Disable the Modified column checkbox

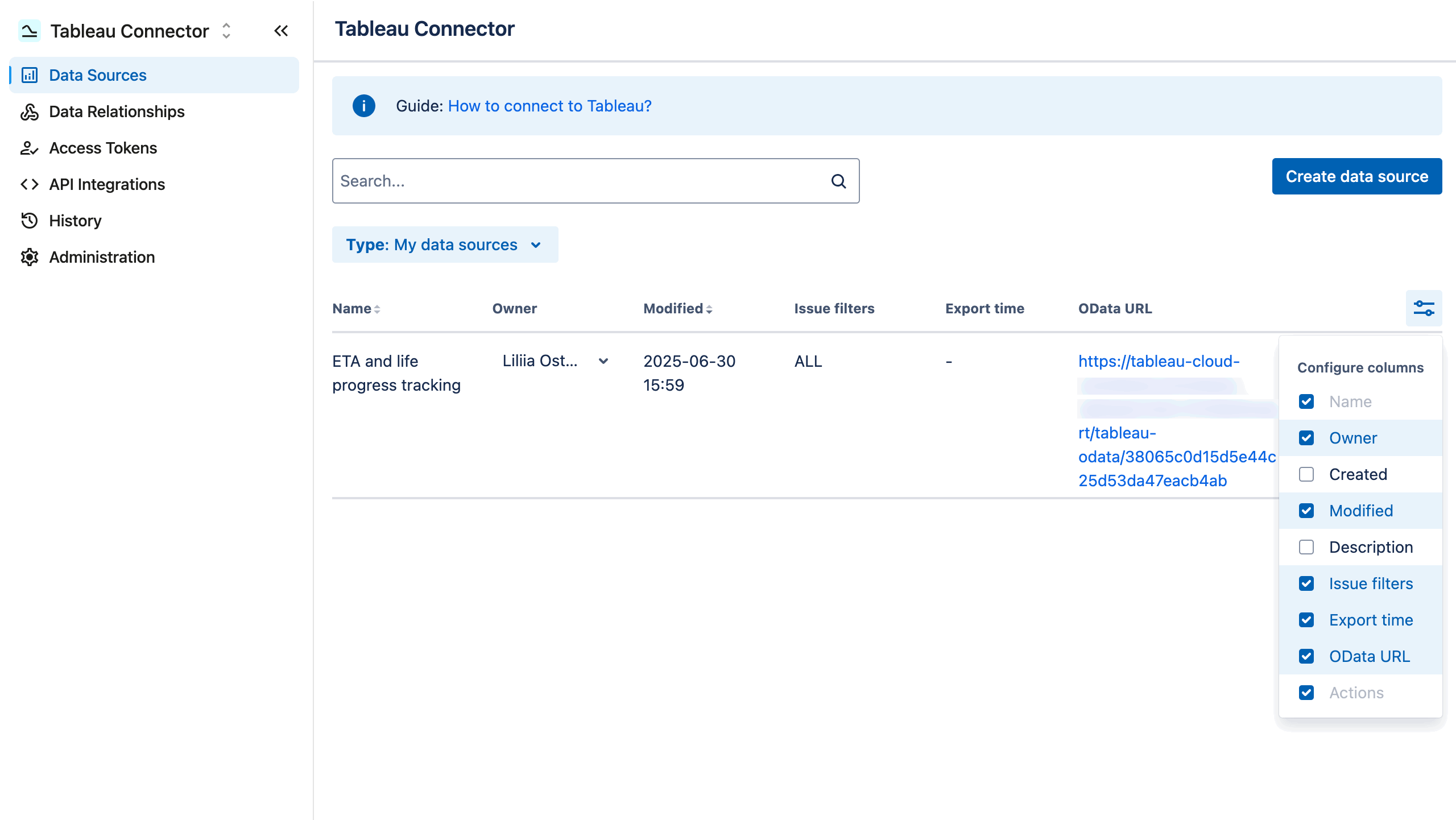[1306, 511]
